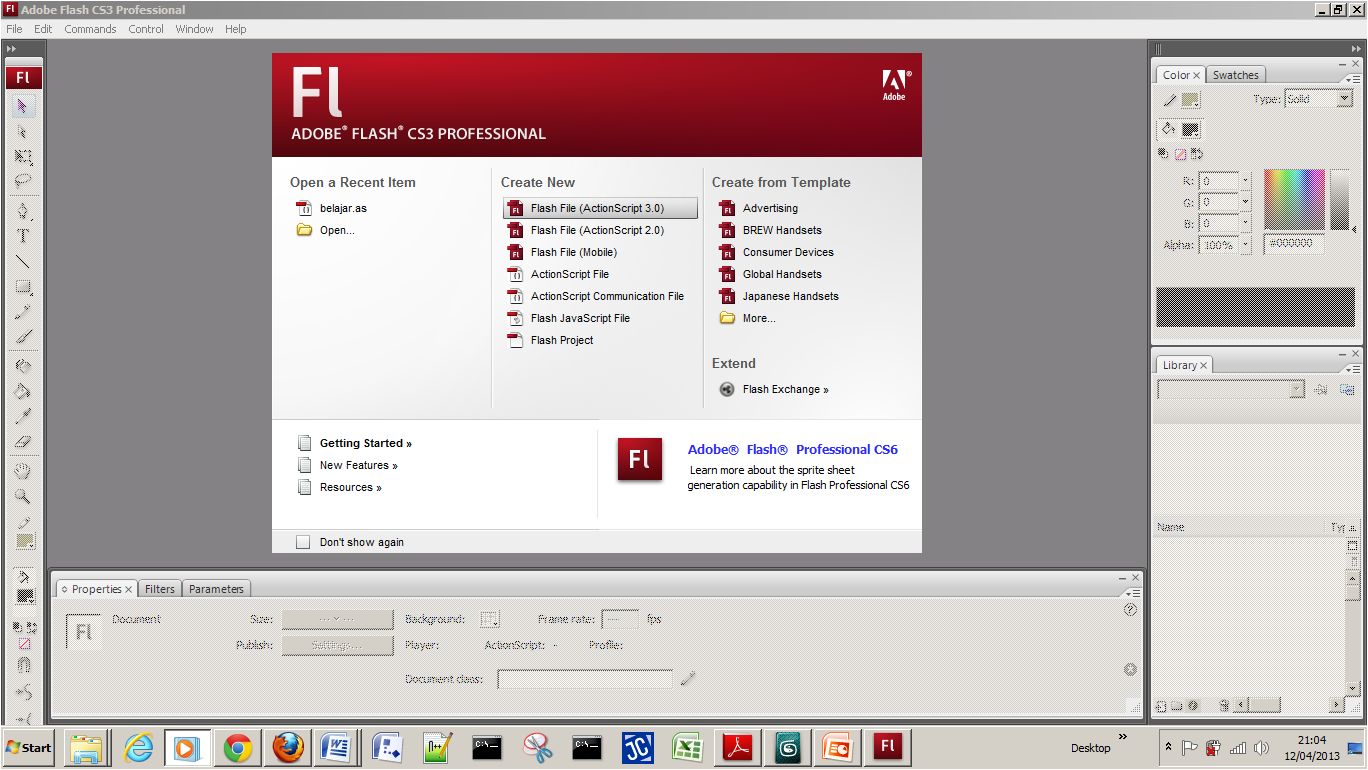Launch Google Chrome from taskbar
Viewport: 1368px width, 770px height.
(x=237, y=747)
